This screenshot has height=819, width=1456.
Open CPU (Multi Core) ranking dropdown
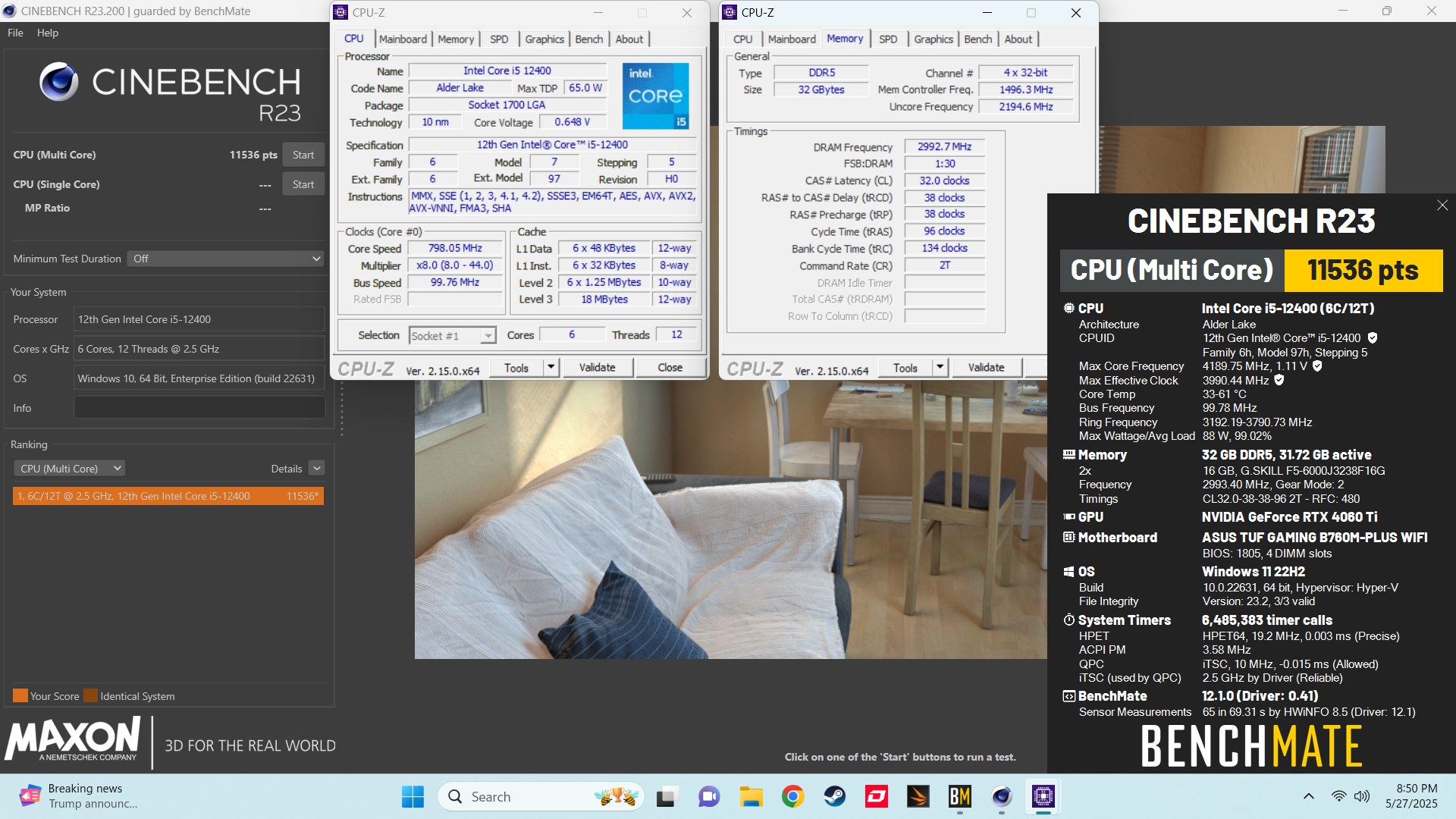[x=69, y=469]
